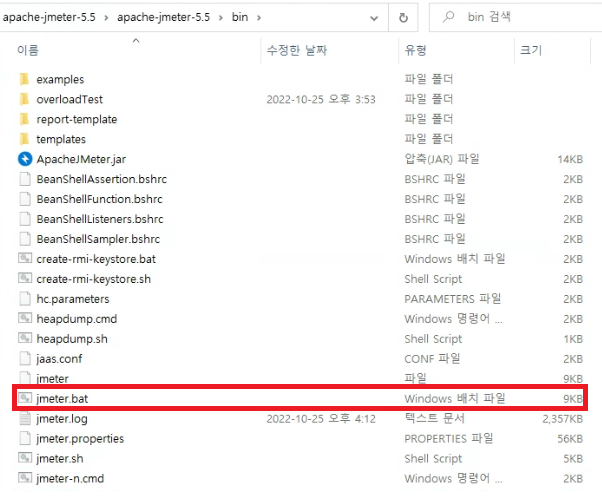
Task: Click the jmeter.properties file icon
Action: tap(25, 438)
